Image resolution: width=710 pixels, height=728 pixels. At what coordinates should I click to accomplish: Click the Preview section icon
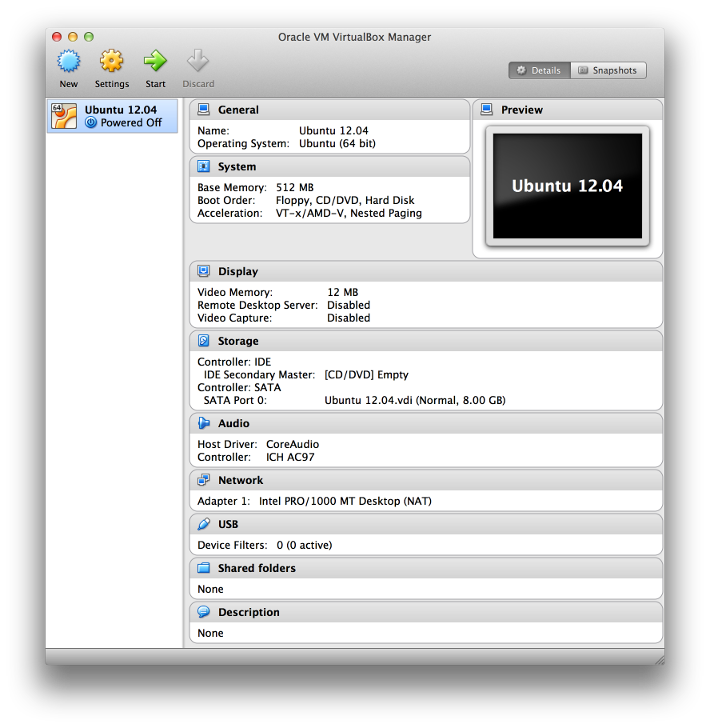click(486, 110)
